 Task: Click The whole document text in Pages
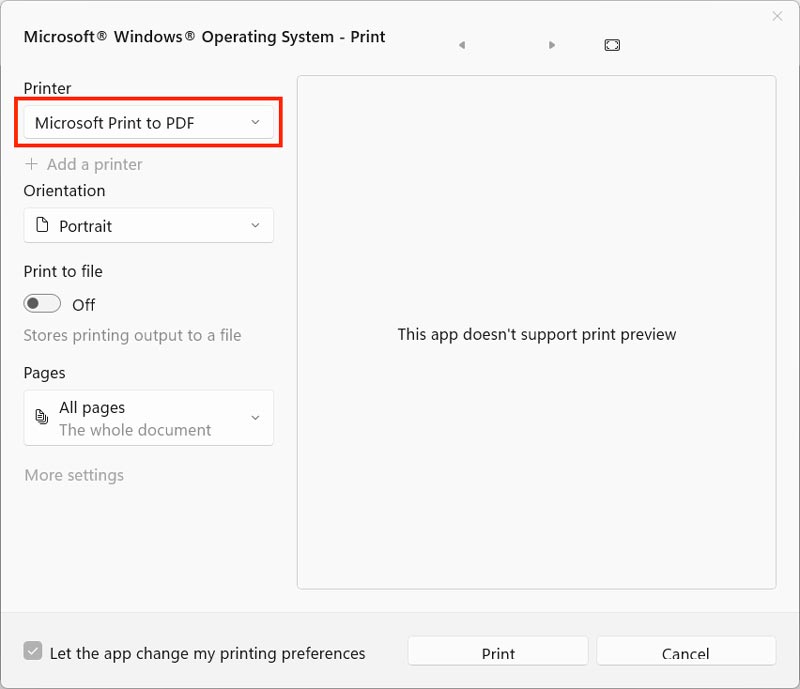coord(135,430)
